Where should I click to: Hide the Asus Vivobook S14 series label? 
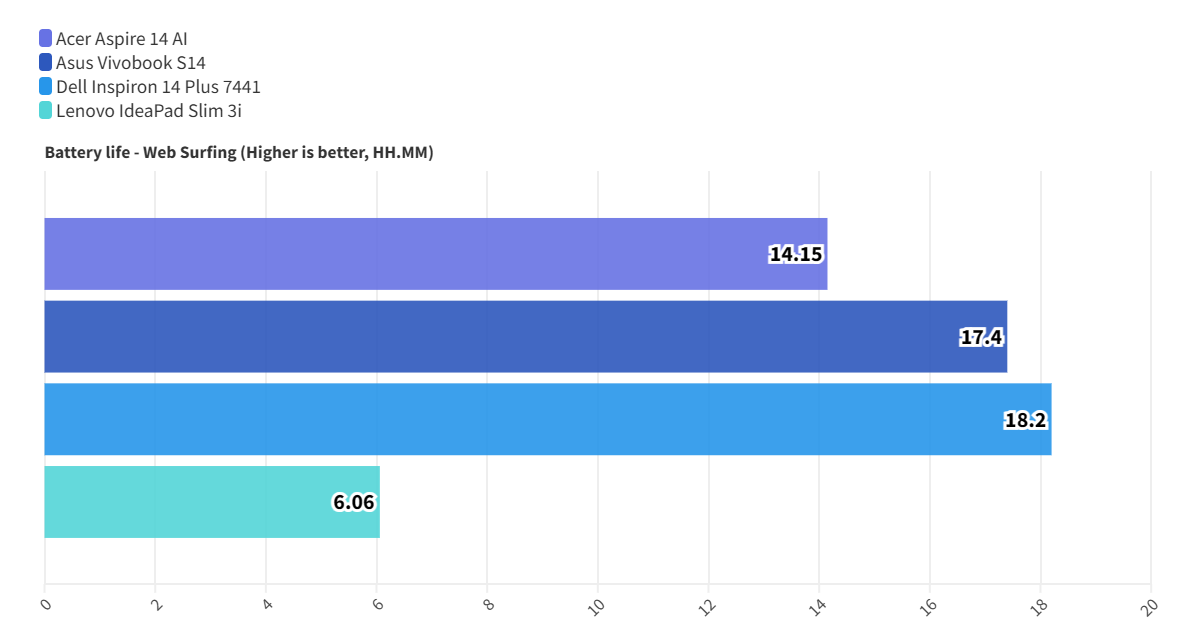pos(130,63)
